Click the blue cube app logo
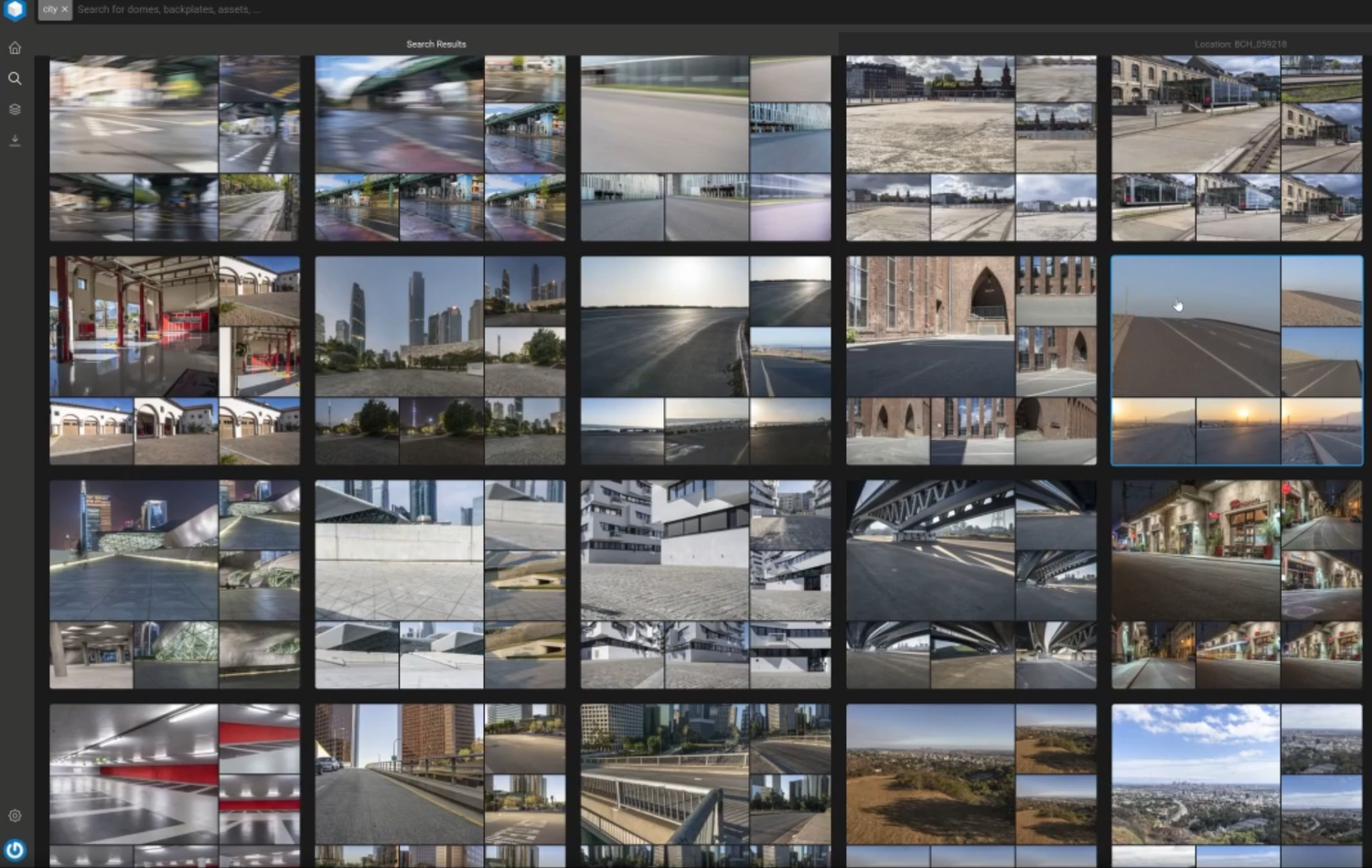The width and height of the screenshot is (1372, 868). tap(15, 10)
